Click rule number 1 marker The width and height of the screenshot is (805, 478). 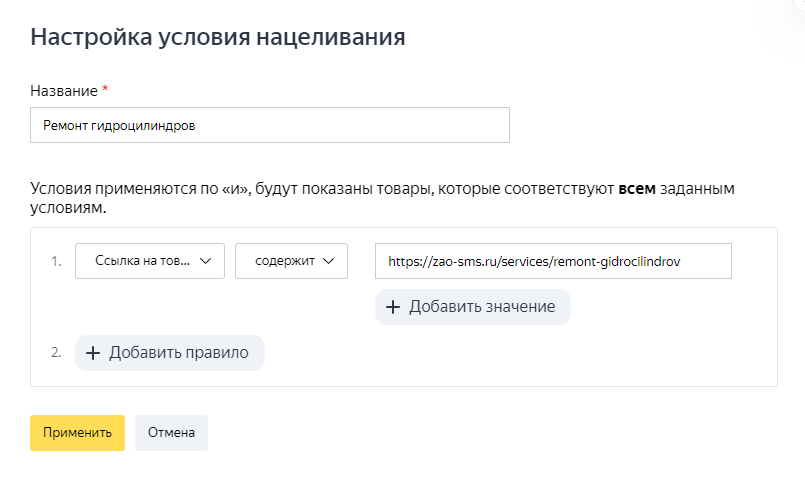[56, 262]
